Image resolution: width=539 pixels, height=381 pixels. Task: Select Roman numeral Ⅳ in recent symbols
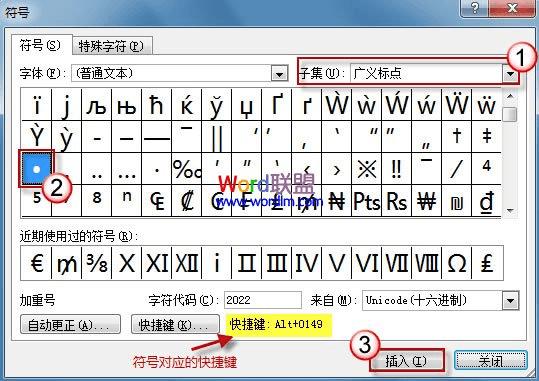click(x=307, y=263)
